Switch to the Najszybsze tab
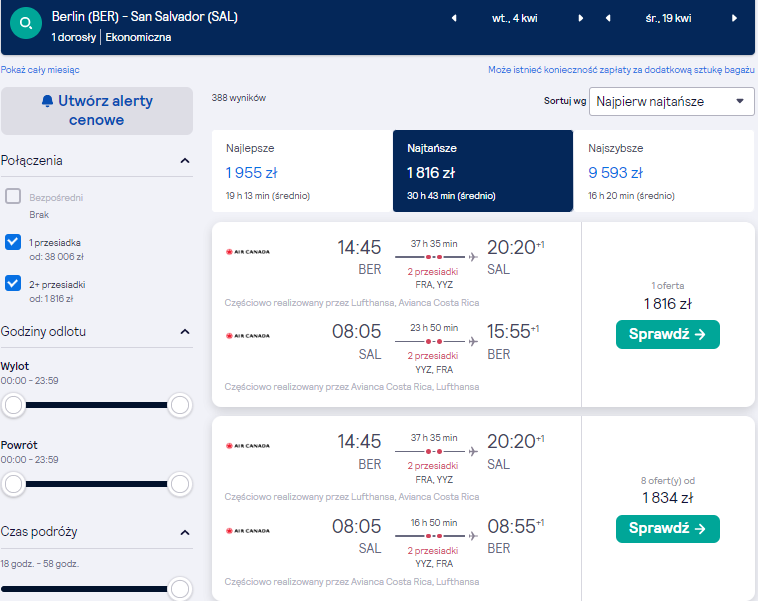 tap(663, 171)
